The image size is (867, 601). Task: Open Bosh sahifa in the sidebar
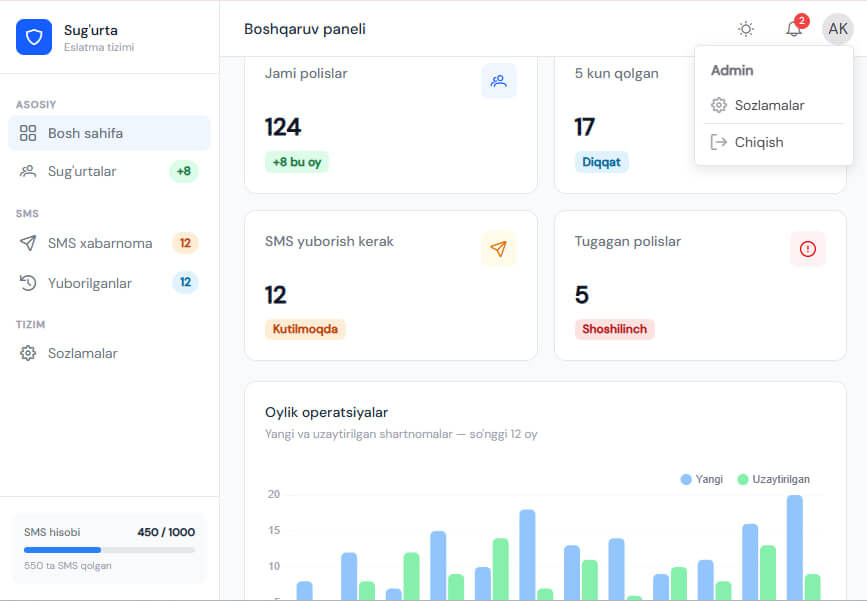pos(109,133)
